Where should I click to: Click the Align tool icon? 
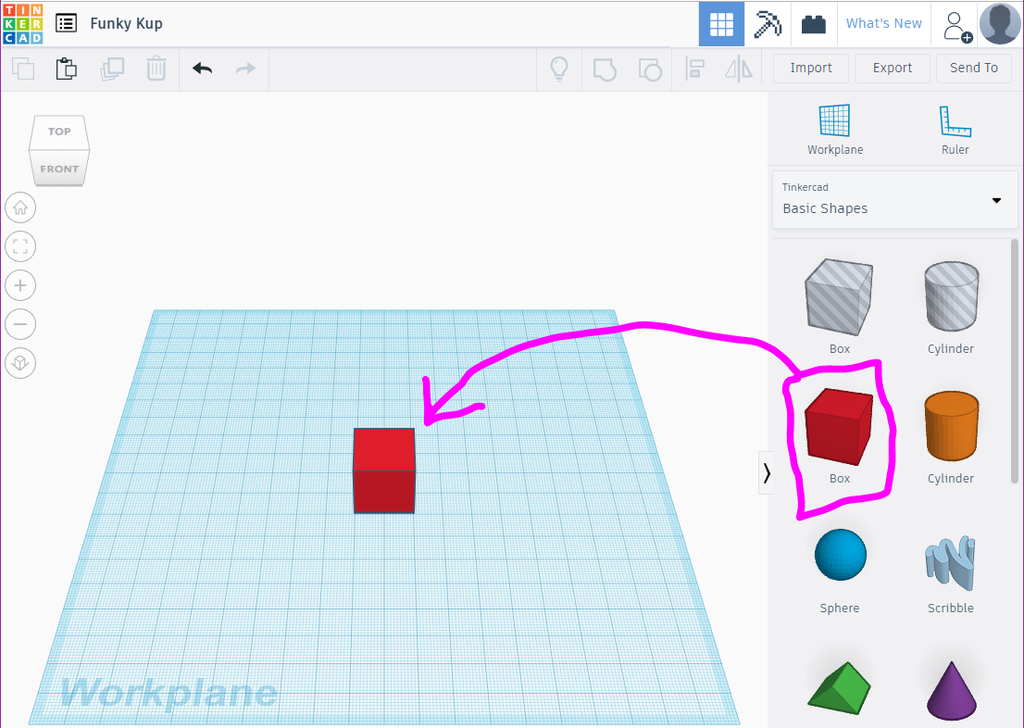pyautogui.click(x=695, y=69)
